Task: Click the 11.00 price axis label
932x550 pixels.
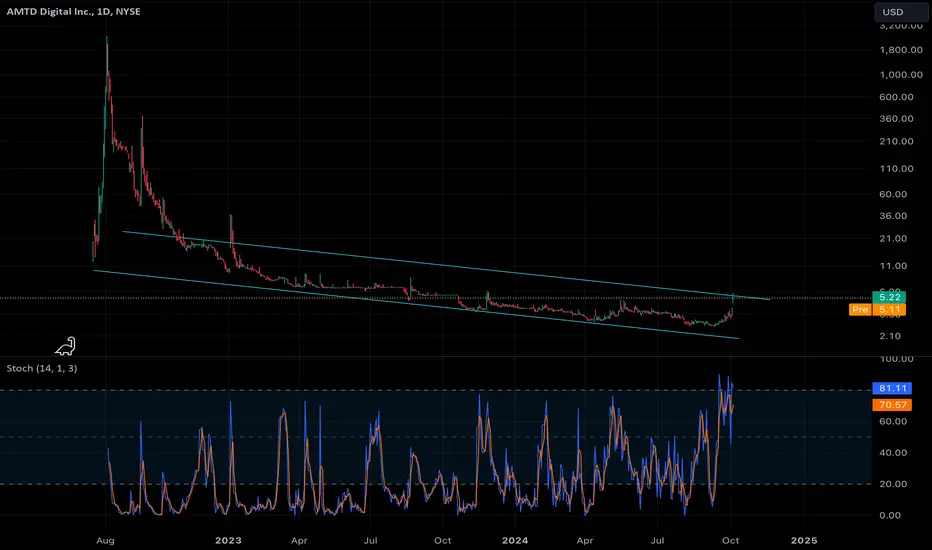Action: pyautogui.click(x=893, y=266)
